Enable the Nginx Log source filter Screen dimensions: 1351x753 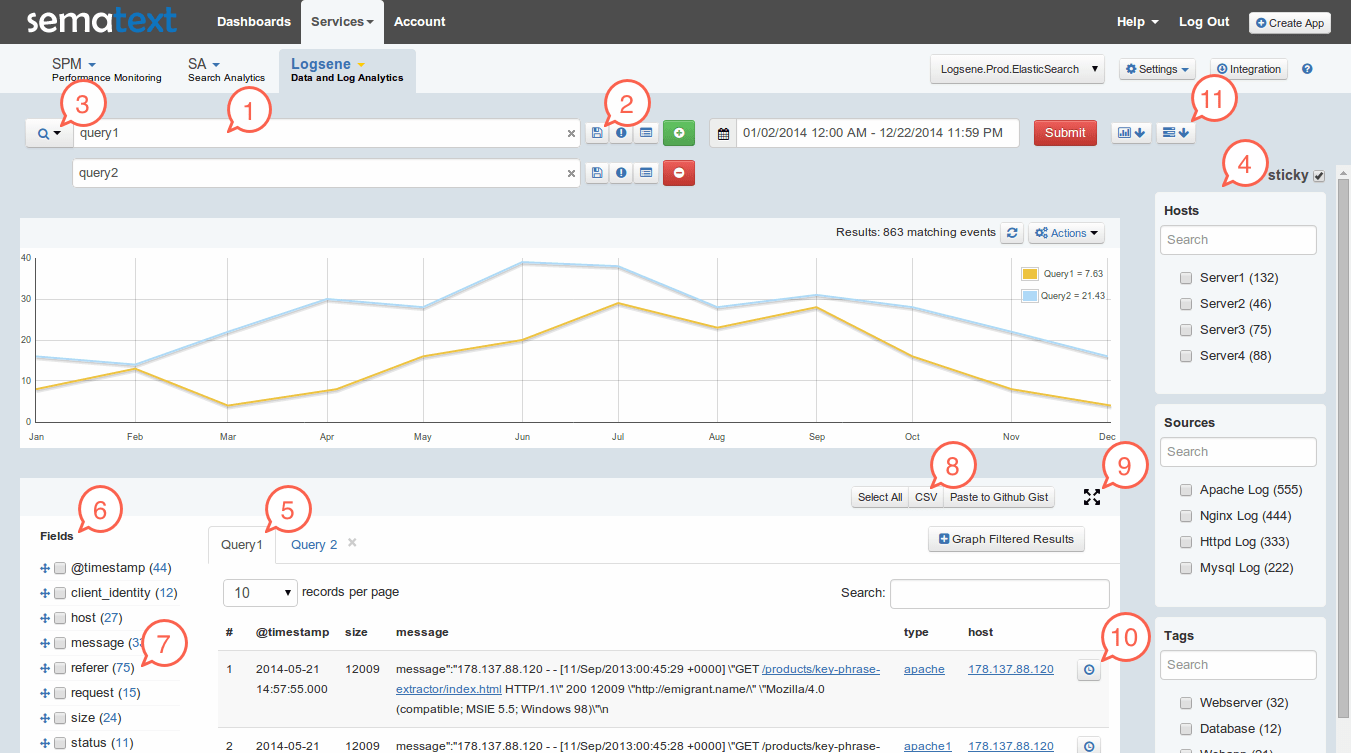tap(1186, 516)
